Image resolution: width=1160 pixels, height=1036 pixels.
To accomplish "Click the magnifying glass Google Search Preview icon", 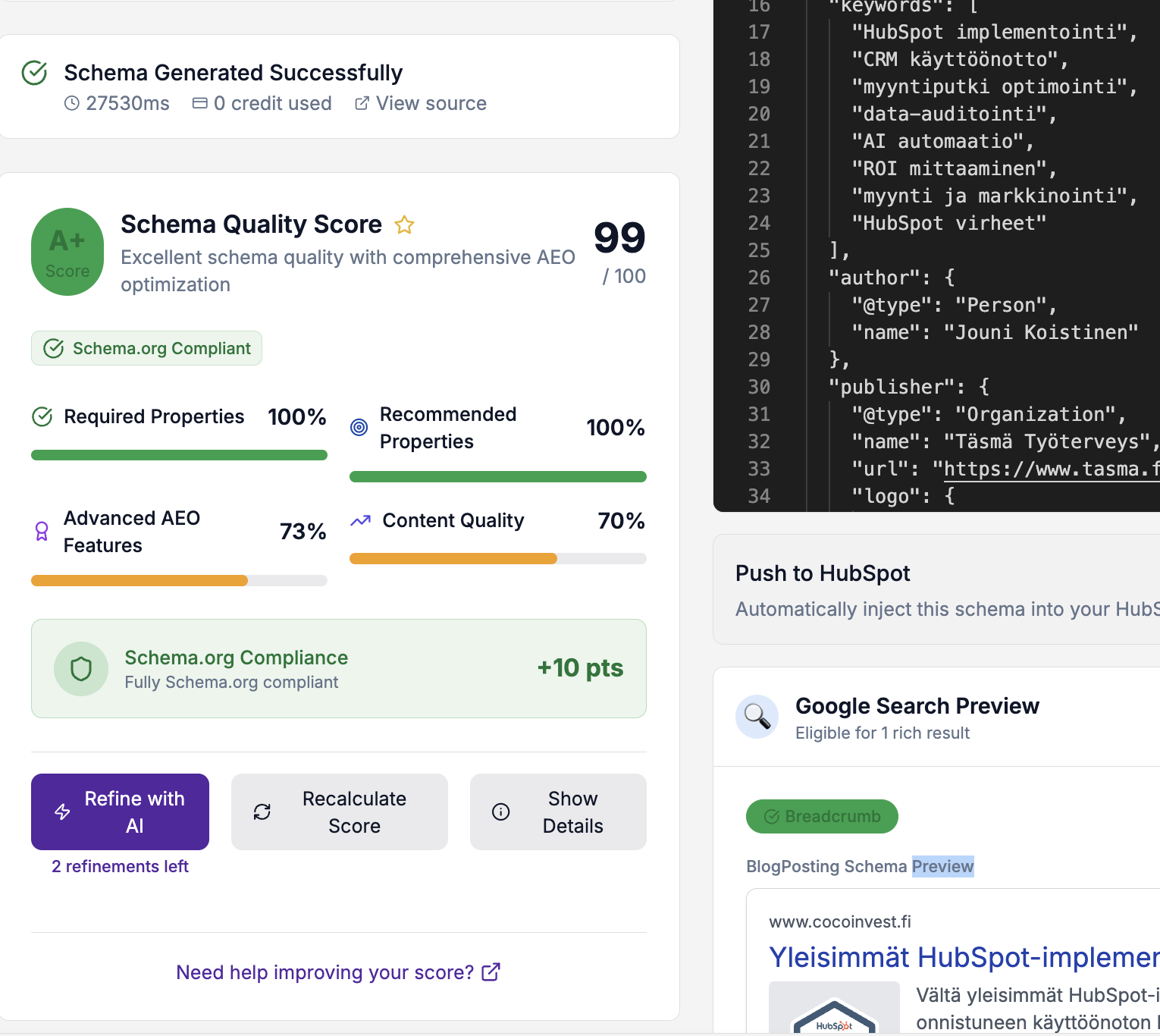I will pos(757,716).
